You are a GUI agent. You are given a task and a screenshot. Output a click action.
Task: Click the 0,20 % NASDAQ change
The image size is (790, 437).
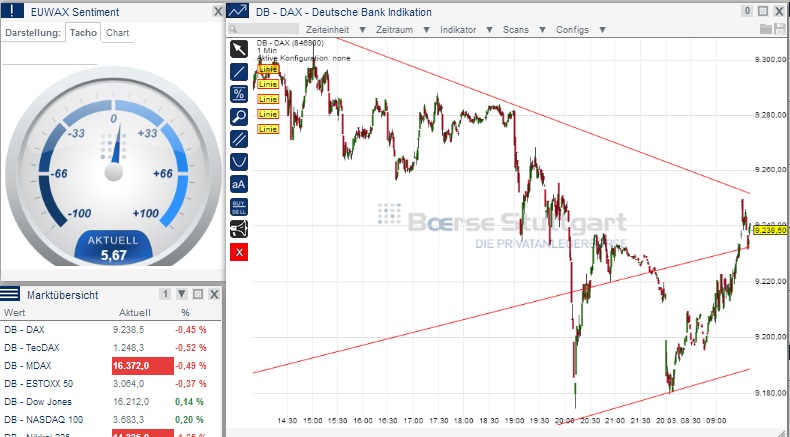pyautogui.click(x=189, y=419)
